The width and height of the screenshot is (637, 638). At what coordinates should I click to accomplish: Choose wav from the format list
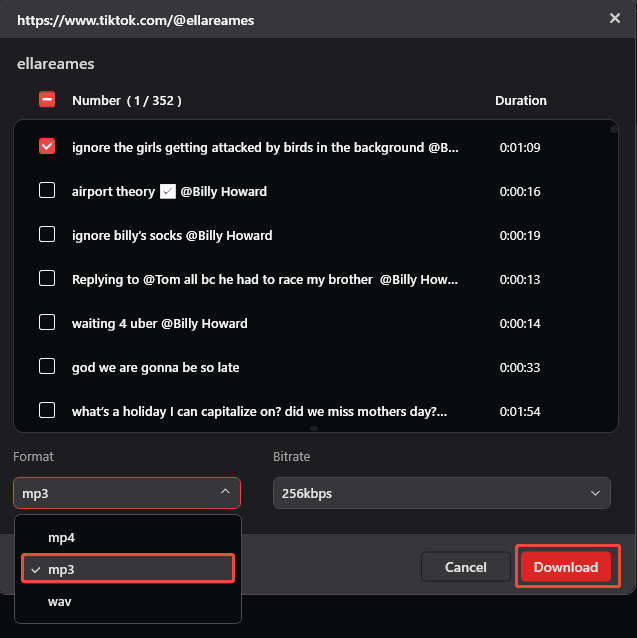pos(128,601)
